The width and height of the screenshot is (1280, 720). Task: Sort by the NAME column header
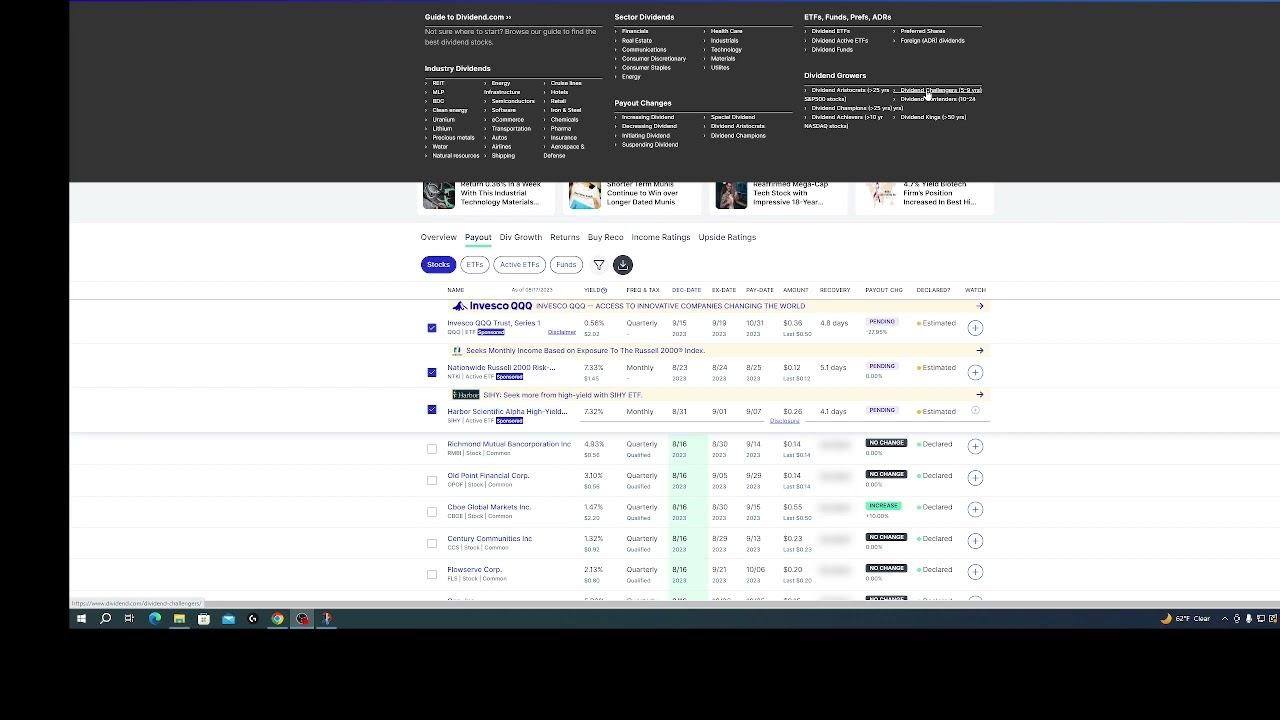tap(455, 290)
